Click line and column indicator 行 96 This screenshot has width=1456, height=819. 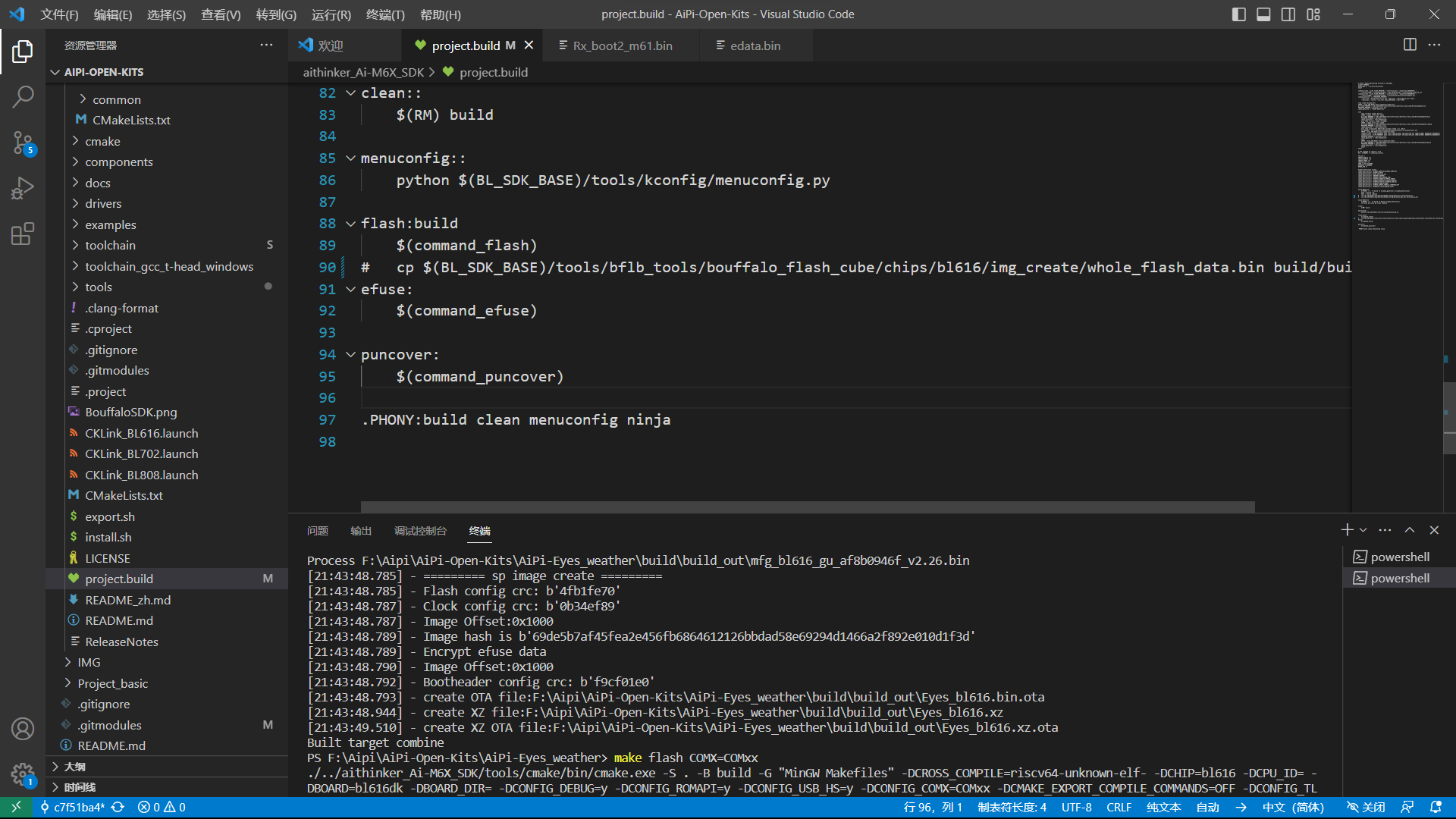933,808
